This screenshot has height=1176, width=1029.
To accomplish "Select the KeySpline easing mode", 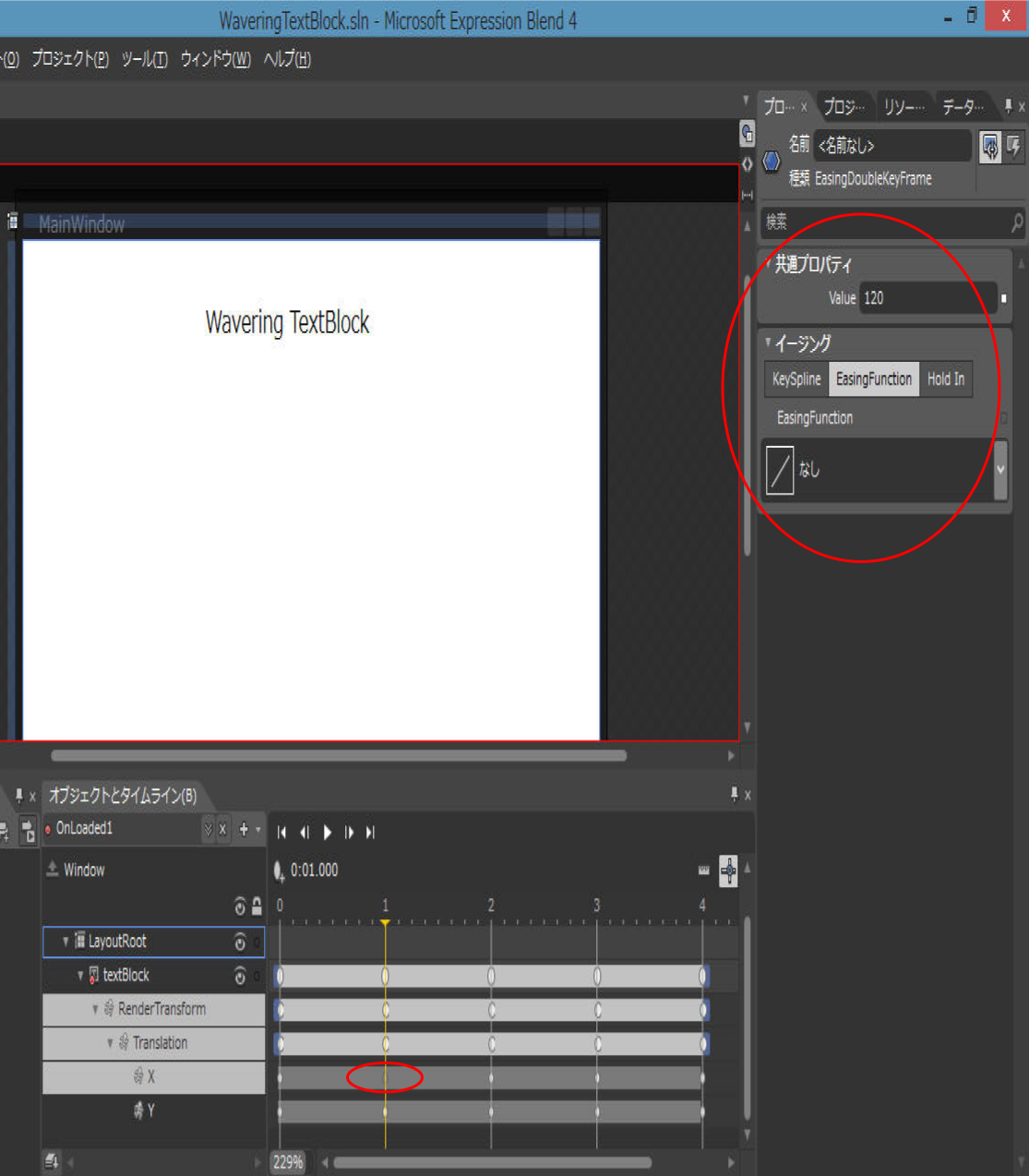I will click(x=796, y=379).
